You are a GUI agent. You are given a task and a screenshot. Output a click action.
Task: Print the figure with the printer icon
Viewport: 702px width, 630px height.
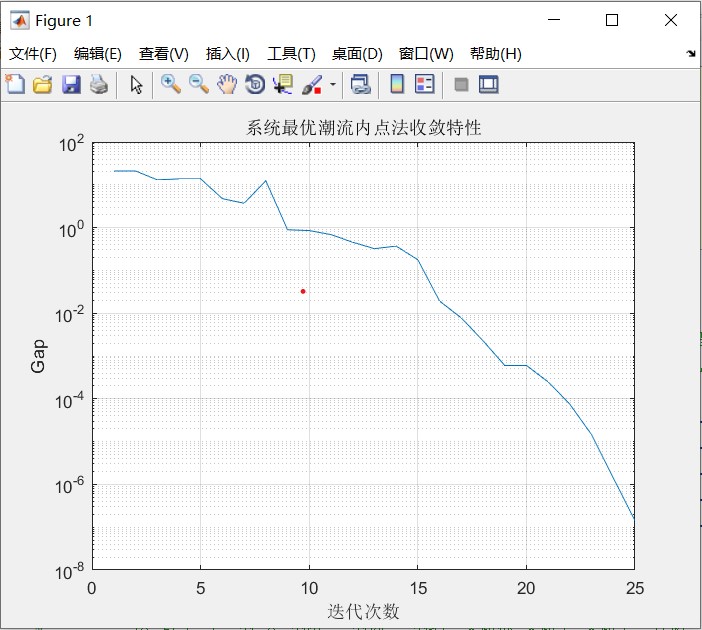(99, 84)
